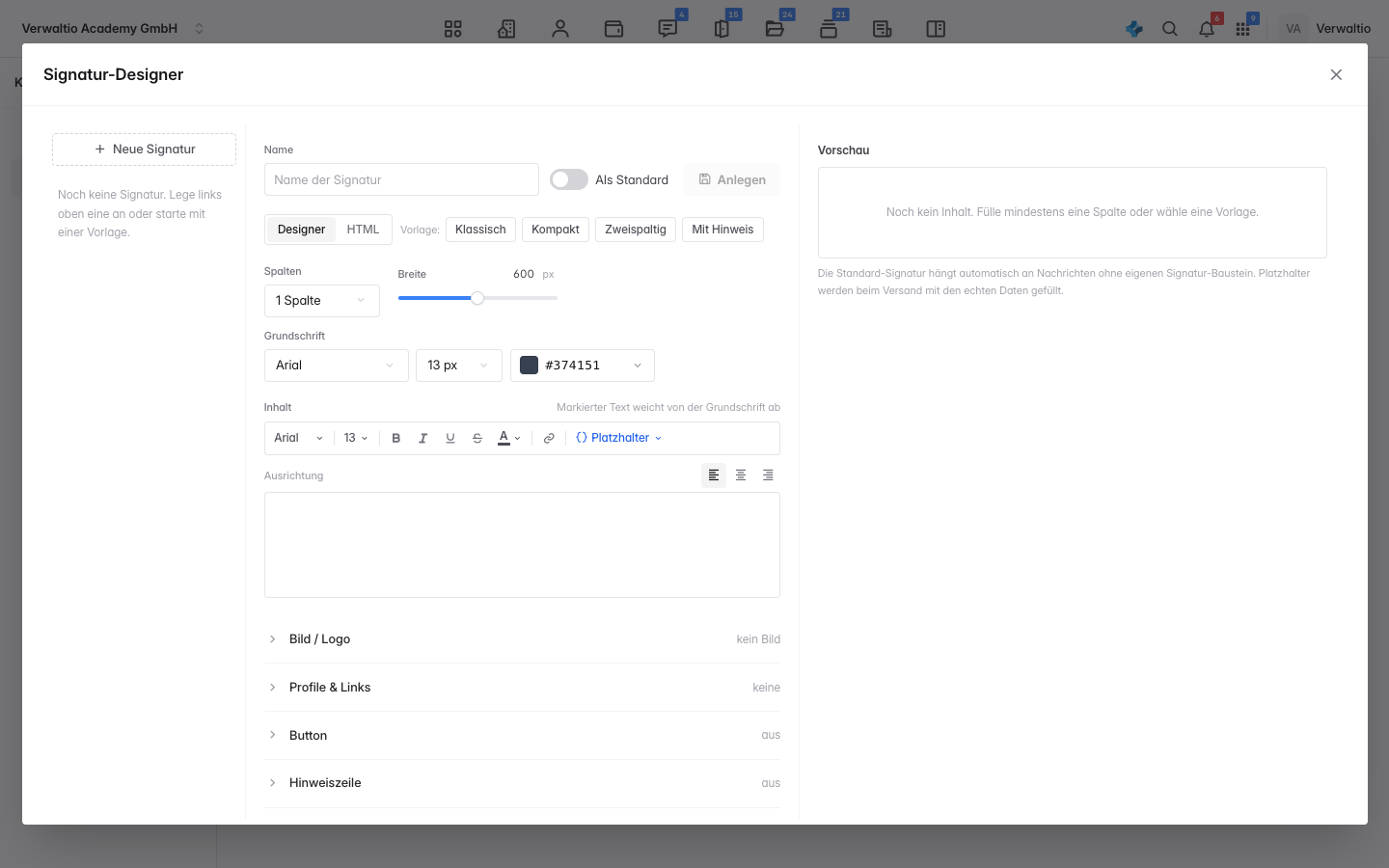The height and width of the screenshot is (868, 1389).
Task: Toggle the Als Standard switch
Action: 569,179
